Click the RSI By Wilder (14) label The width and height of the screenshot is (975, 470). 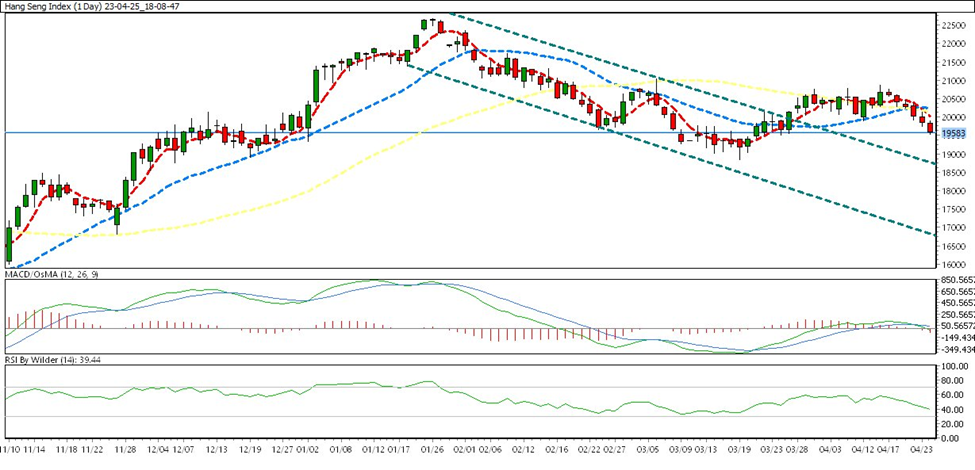point(53,359)
